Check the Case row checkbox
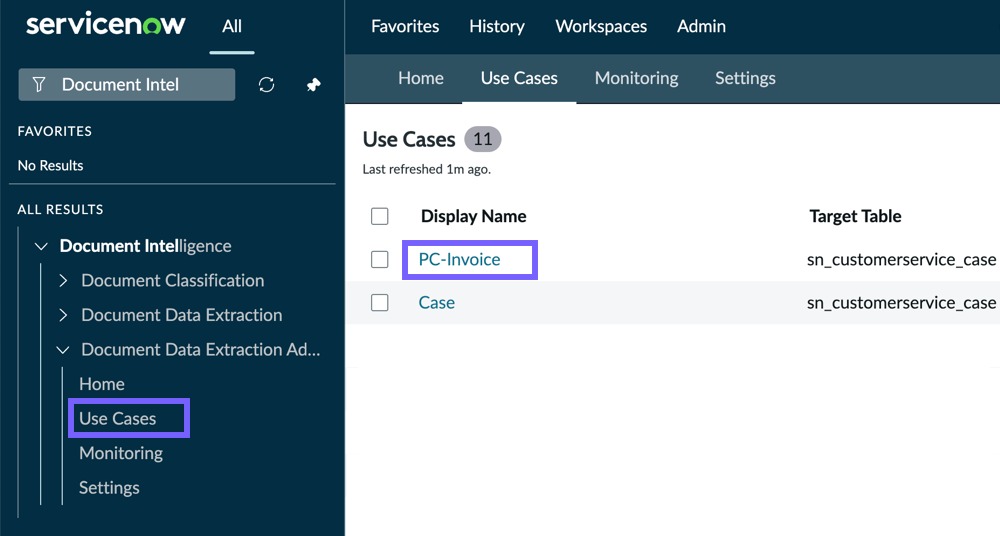Image resolution: width=1000 pixels, height=536 pixels. [x=379, y=302]
